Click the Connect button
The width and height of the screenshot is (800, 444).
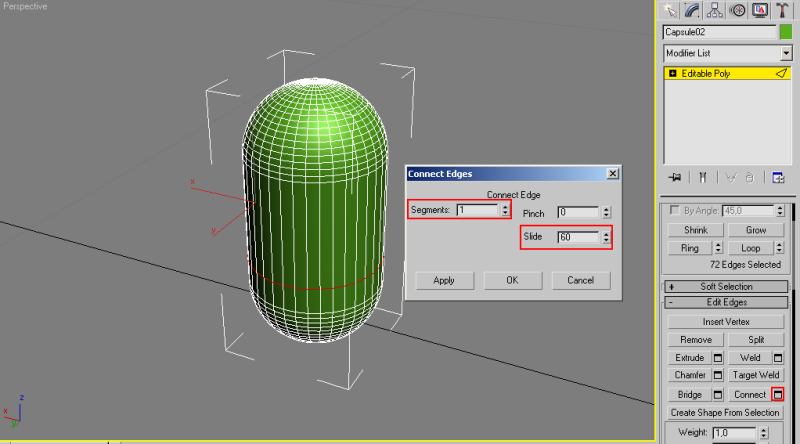pos(750,394)
